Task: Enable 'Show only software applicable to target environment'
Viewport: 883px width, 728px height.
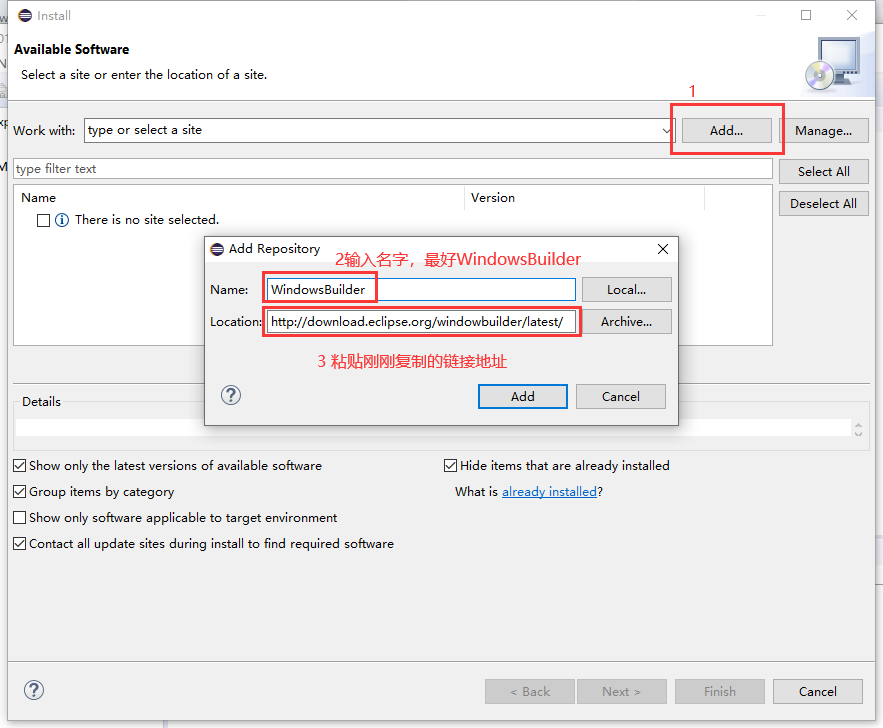Action: click(19, 515)
